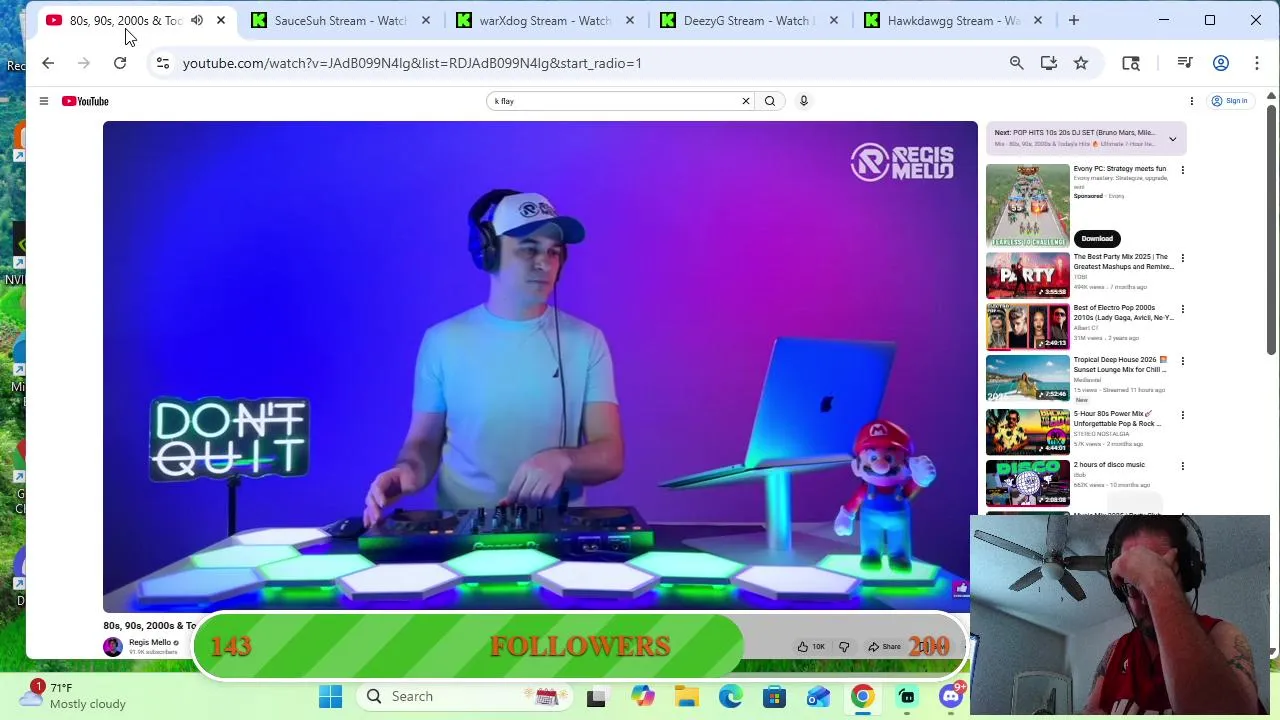The height and width of the screenshot is (720, 1280).
Task: Click Download on the Evony ad
Action: click(x=1097, y=238)
